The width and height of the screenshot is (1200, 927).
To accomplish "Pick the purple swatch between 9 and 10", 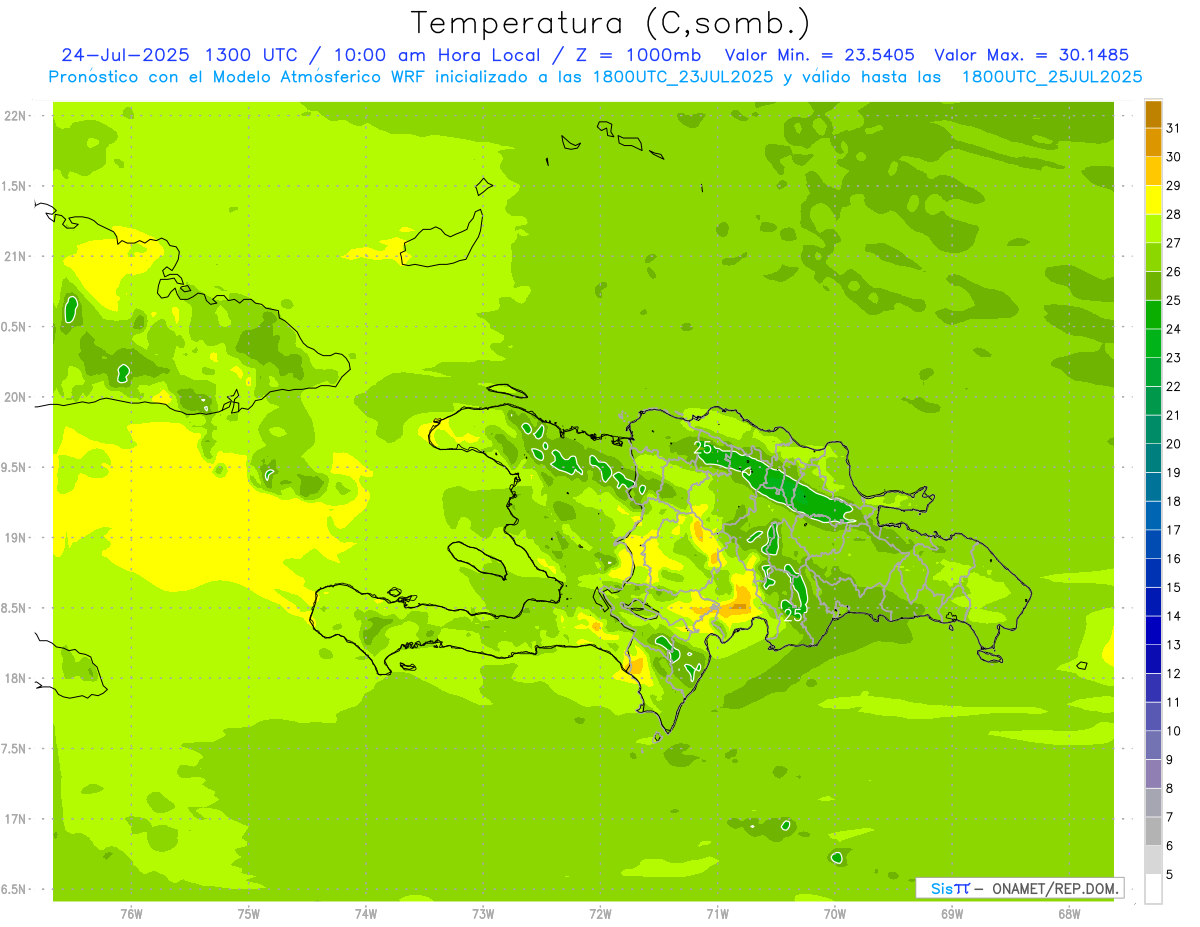I will tap(1153, 746).
